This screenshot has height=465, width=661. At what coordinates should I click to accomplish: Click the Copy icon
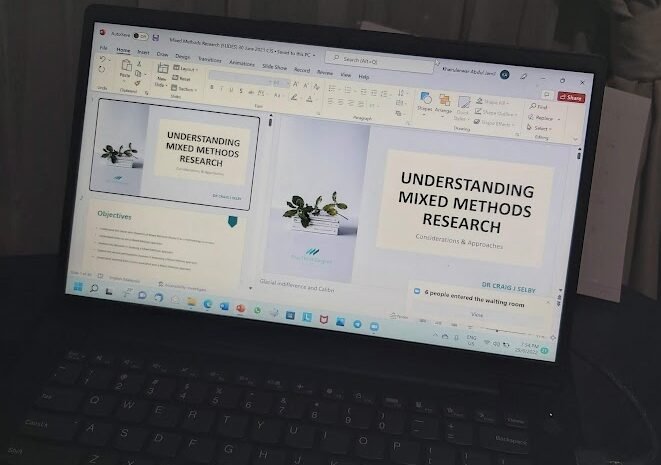(x=138, y=73)
